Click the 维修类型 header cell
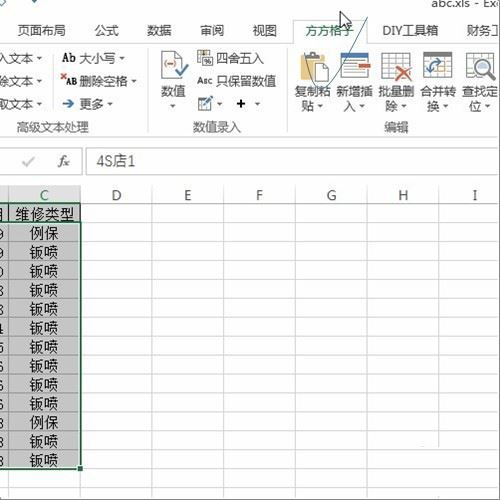 (x=44, y=214)
